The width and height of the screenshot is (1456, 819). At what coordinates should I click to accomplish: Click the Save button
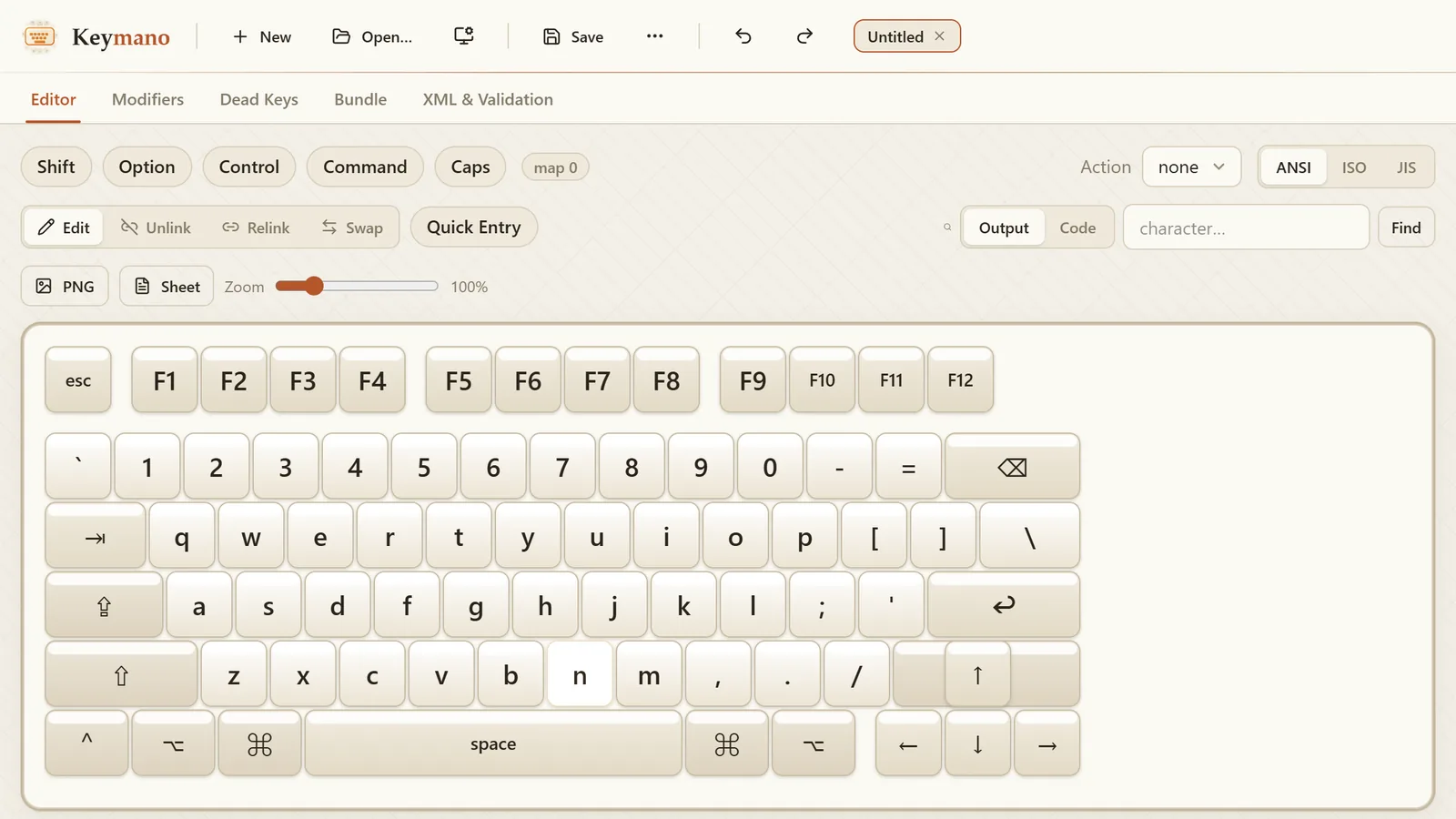[x=573, y=36]
